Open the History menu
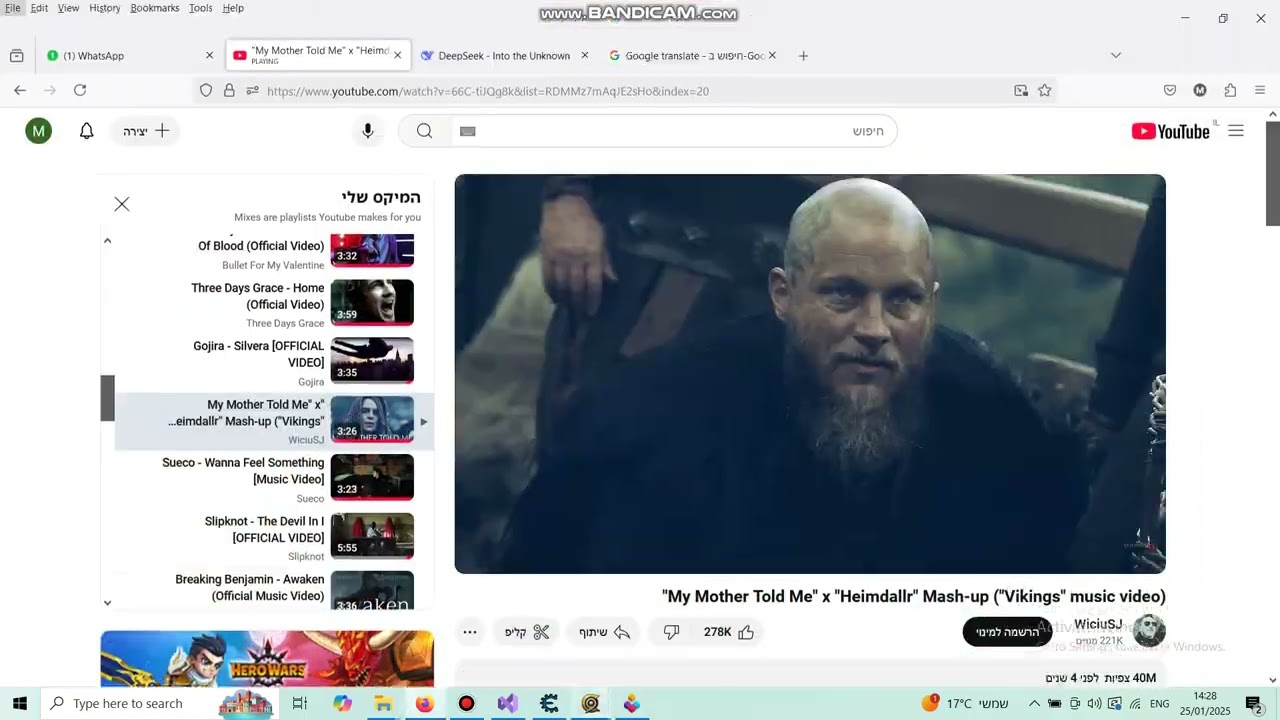1280x720 pixels. (105, 8)
